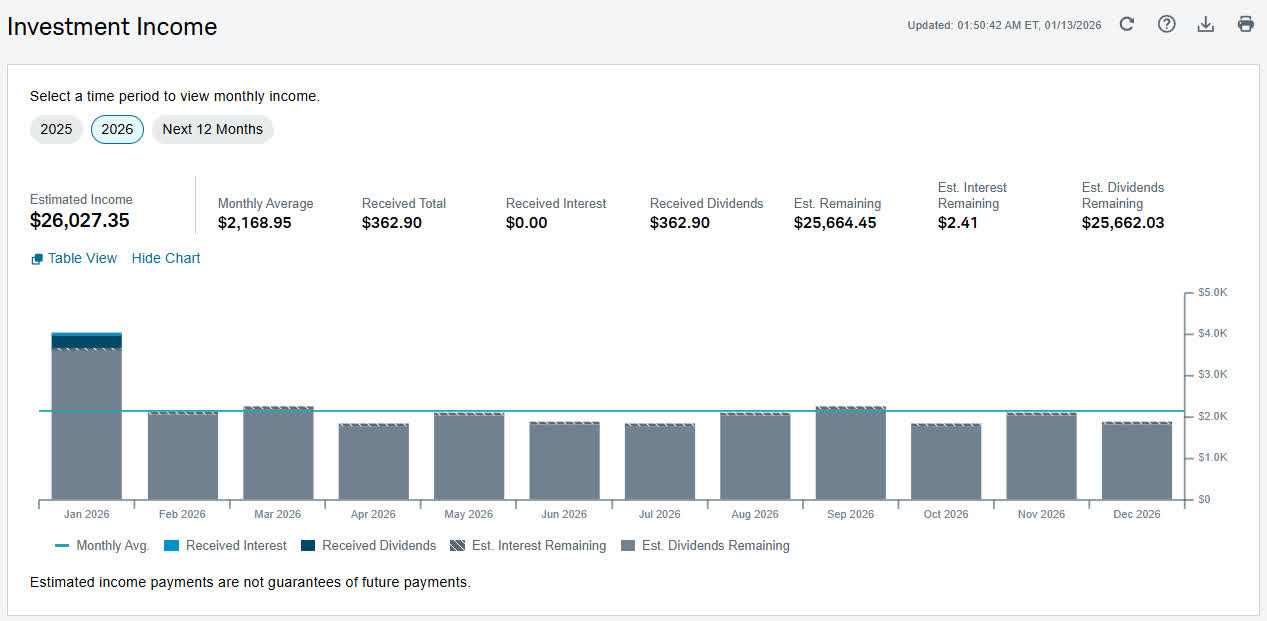1267x621 pixels.
Task: Click the Est. Interest Remaining hatched legend icon
Action: click(x=458, y=546)
